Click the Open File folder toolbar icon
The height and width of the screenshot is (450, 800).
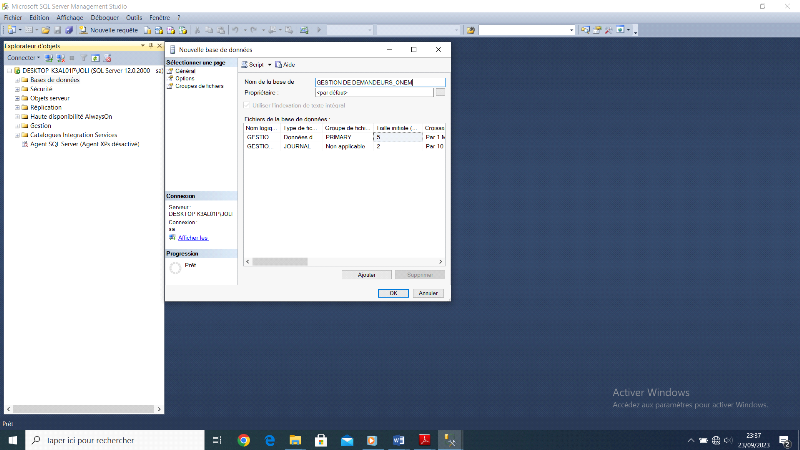coord(45,30)
